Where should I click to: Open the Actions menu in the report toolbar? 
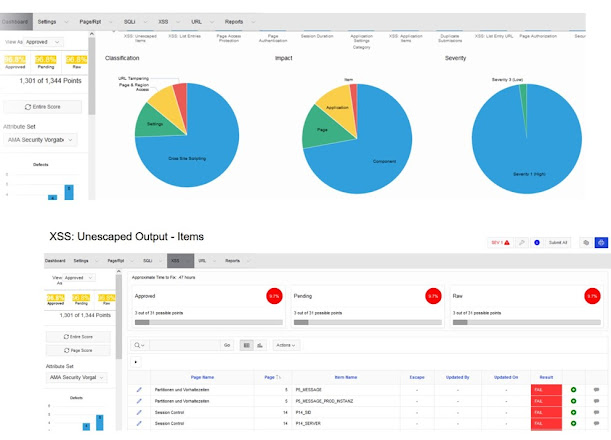click(x=286, y=345)
